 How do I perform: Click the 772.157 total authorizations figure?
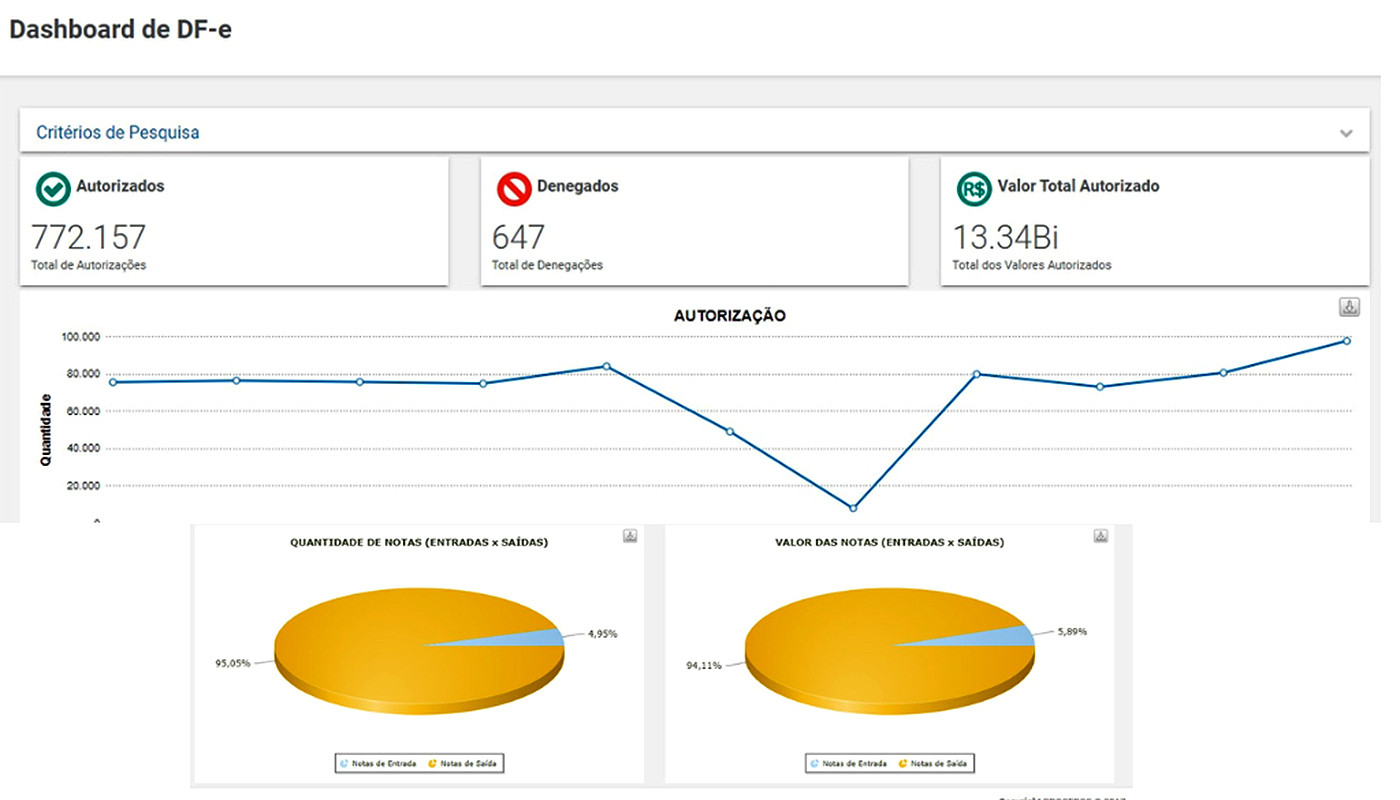pyautogui.click(x=88, y=238)
